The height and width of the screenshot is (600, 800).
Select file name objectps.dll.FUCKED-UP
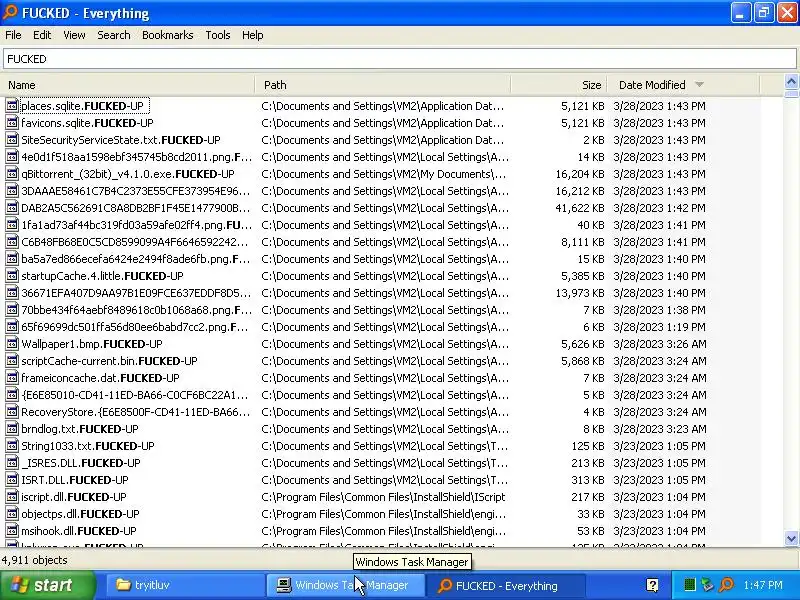point(80,514)
